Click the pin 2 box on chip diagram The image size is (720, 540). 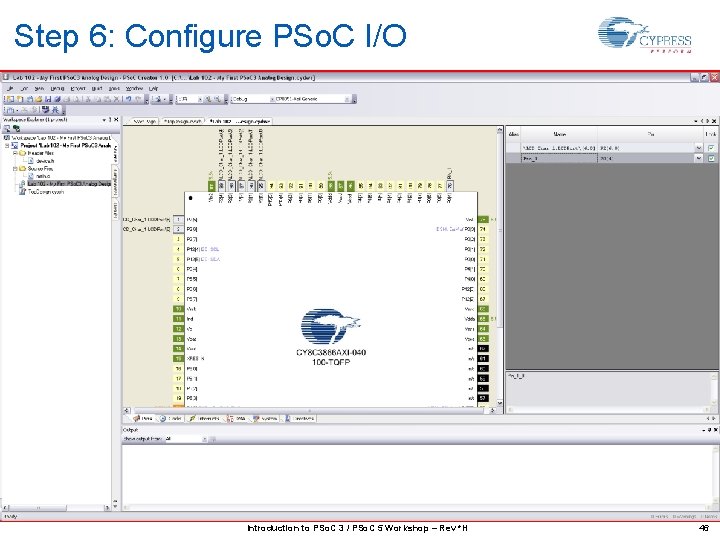[x=179, y=229]
